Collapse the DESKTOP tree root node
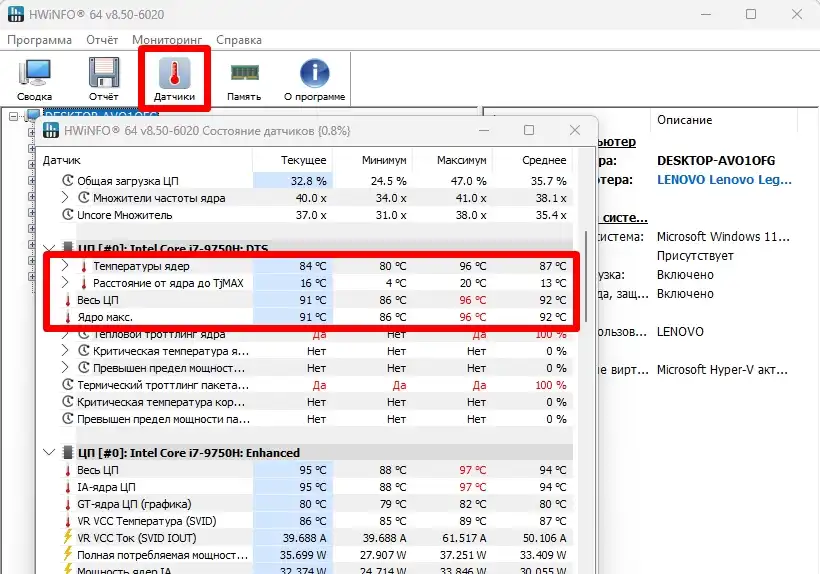The image size is (820, 574). click(14, 116)
